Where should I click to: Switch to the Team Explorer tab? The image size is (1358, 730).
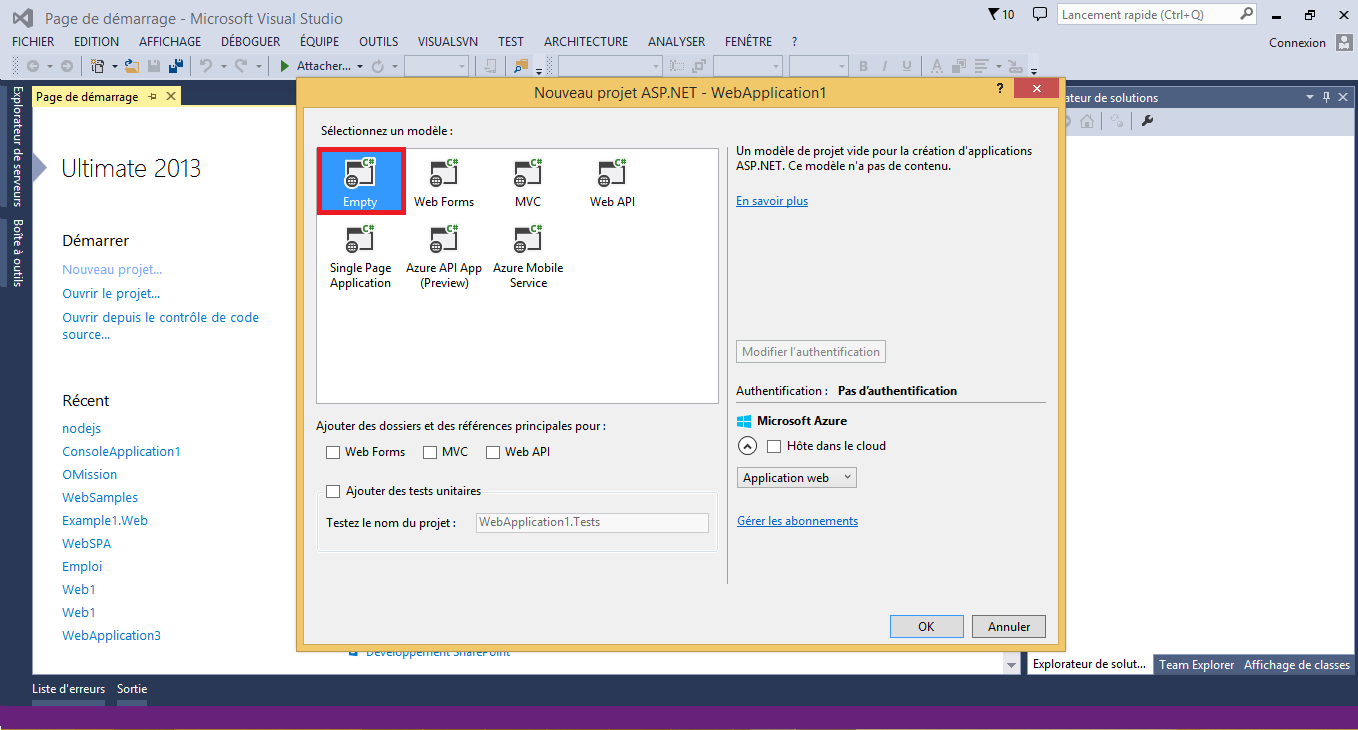click(x=1196, y=665)
